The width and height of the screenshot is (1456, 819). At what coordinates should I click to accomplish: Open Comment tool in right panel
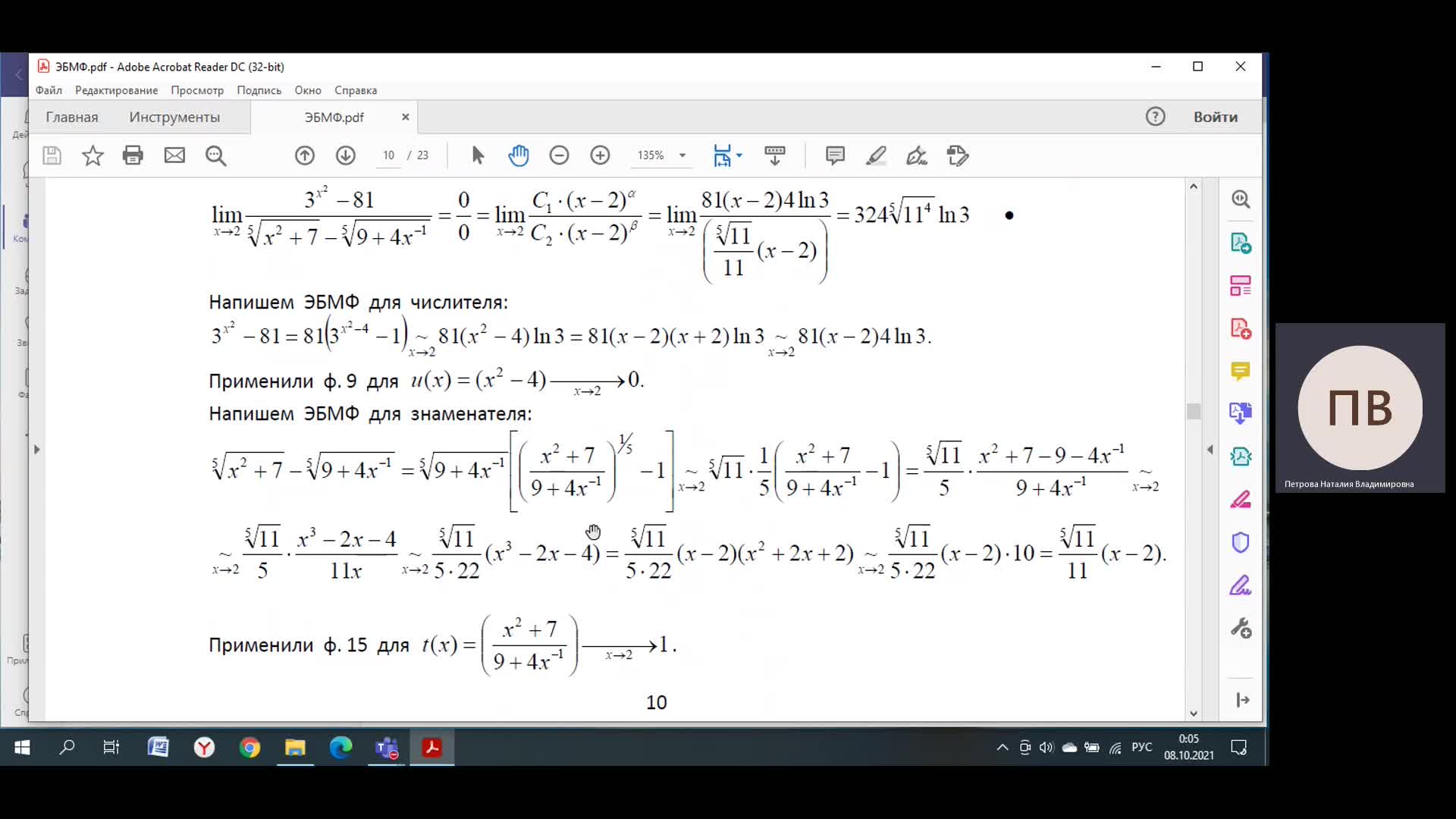click(x=1241, y=371)
